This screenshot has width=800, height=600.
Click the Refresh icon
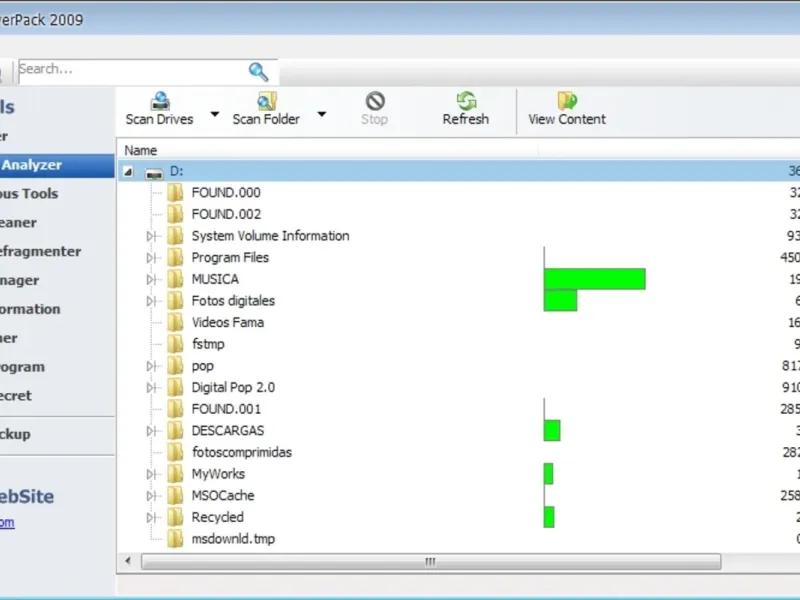pyautogui.click(x=466, y=101)
